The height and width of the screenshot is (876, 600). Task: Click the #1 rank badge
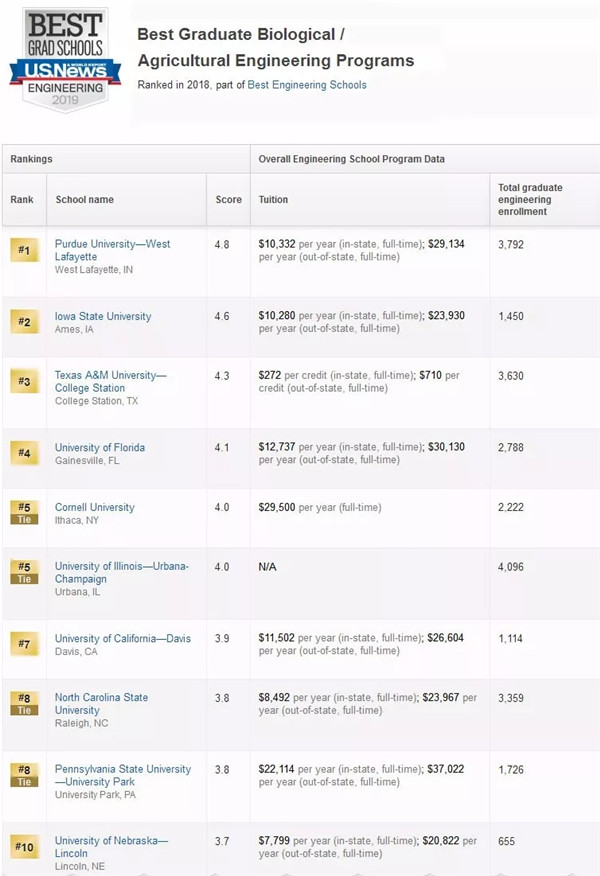[x=24, y=250]
